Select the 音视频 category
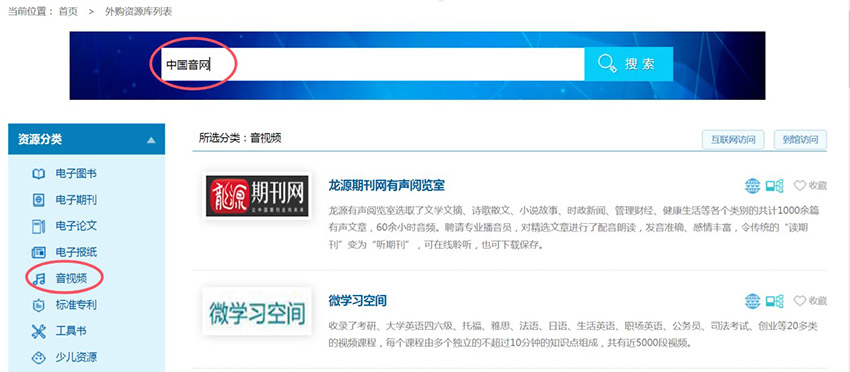 coord(71,279)
